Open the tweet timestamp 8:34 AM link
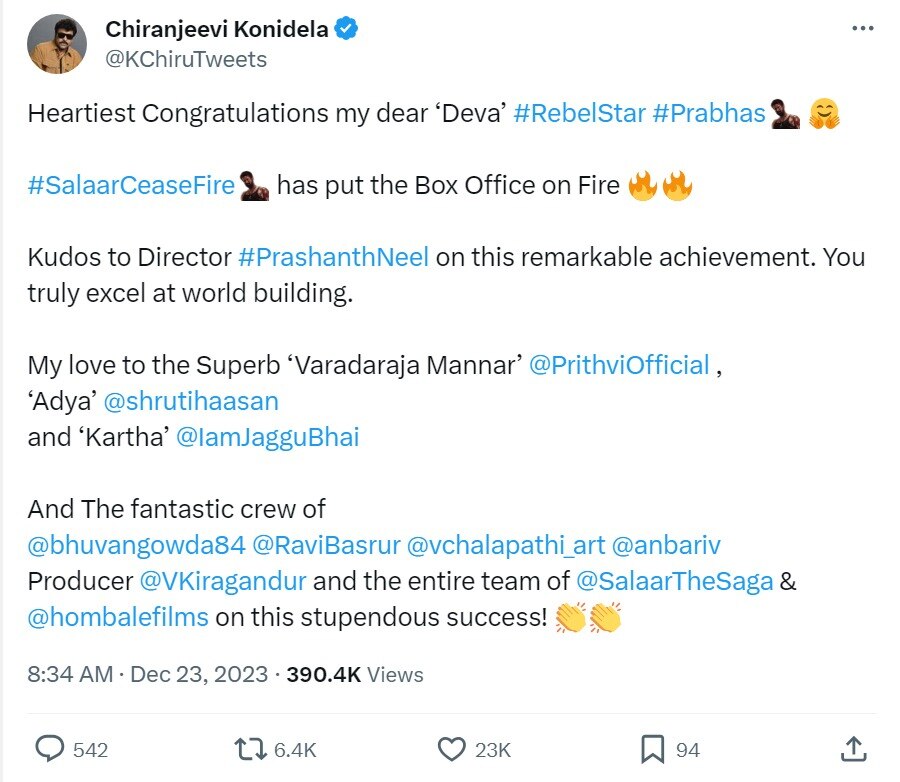900x782 pixels. point(70,675)
